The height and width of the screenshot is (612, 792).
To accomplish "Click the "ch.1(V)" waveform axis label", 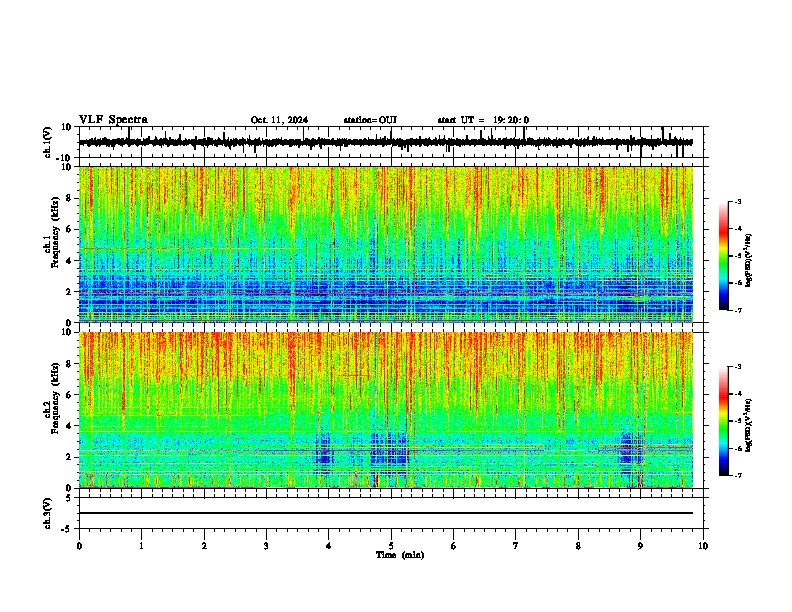I will tap(48, 142).
